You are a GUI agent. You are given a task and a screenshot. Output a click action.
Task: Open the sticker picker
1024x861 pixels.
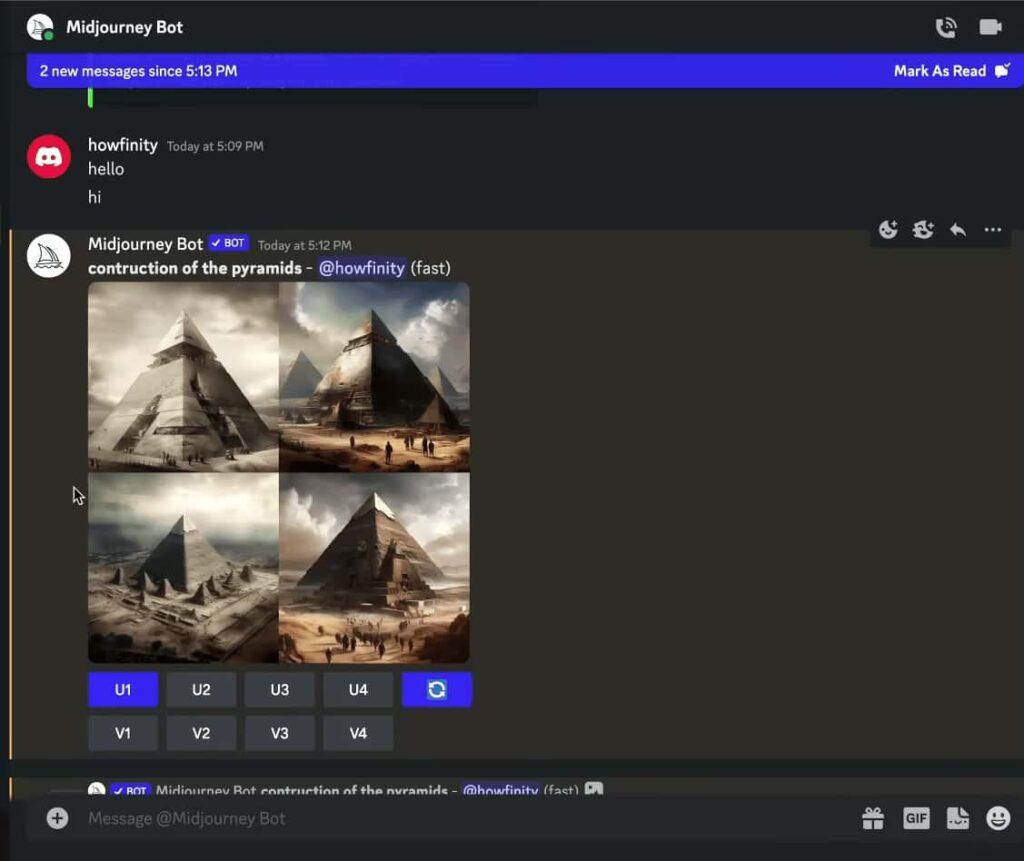957,819
